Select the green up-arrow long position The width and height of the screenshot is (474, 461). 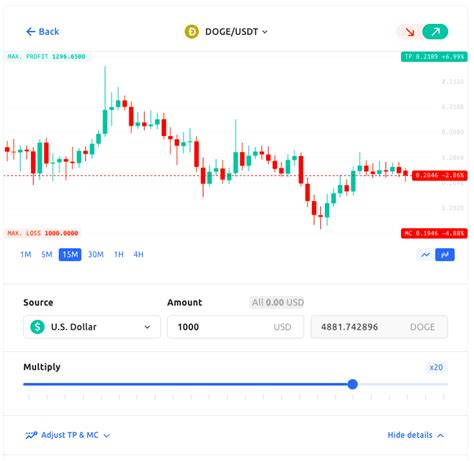coord(435,32)
